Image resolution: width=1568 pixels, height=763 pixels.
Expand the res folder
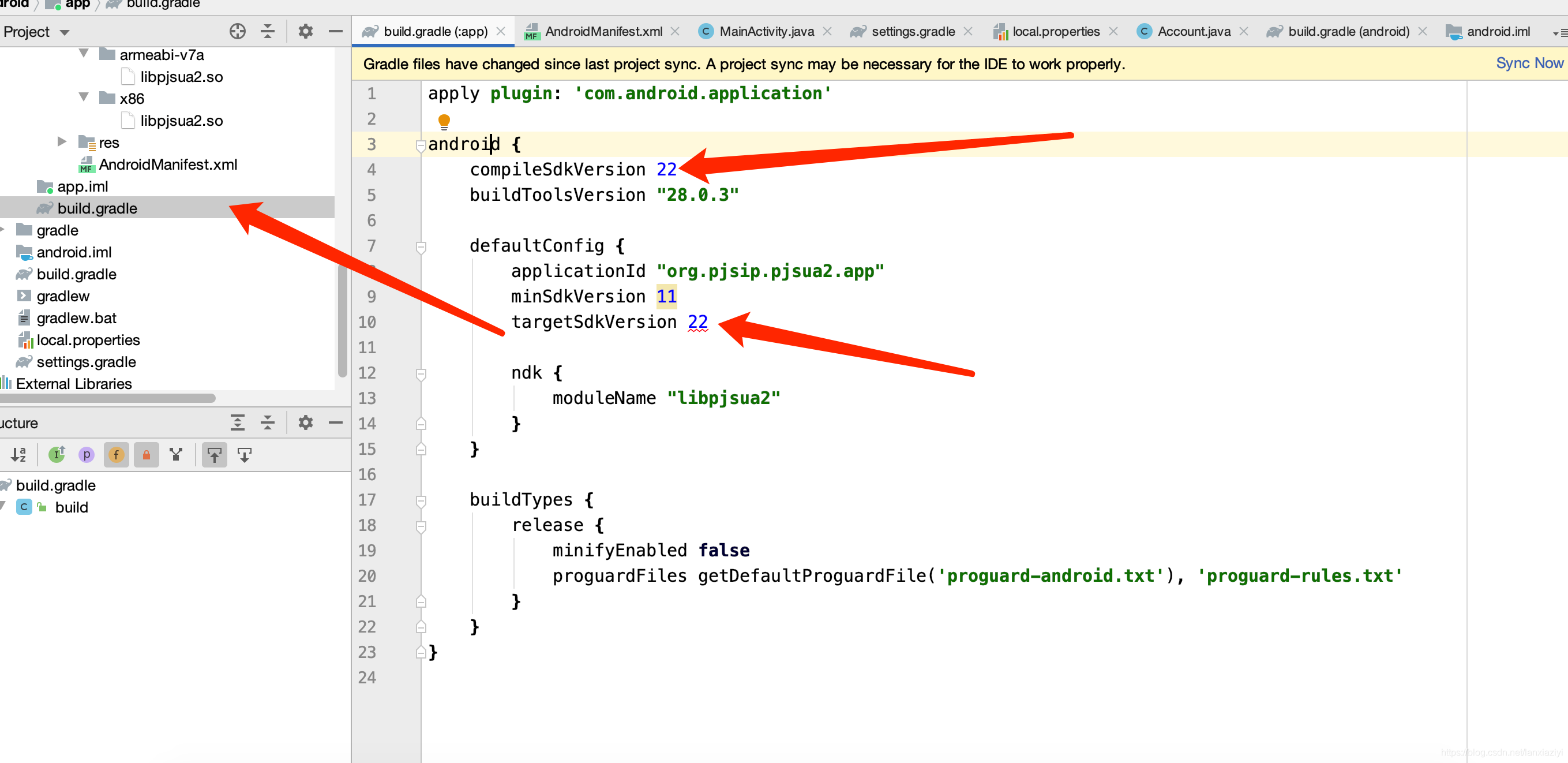click(x=62, y=141)
